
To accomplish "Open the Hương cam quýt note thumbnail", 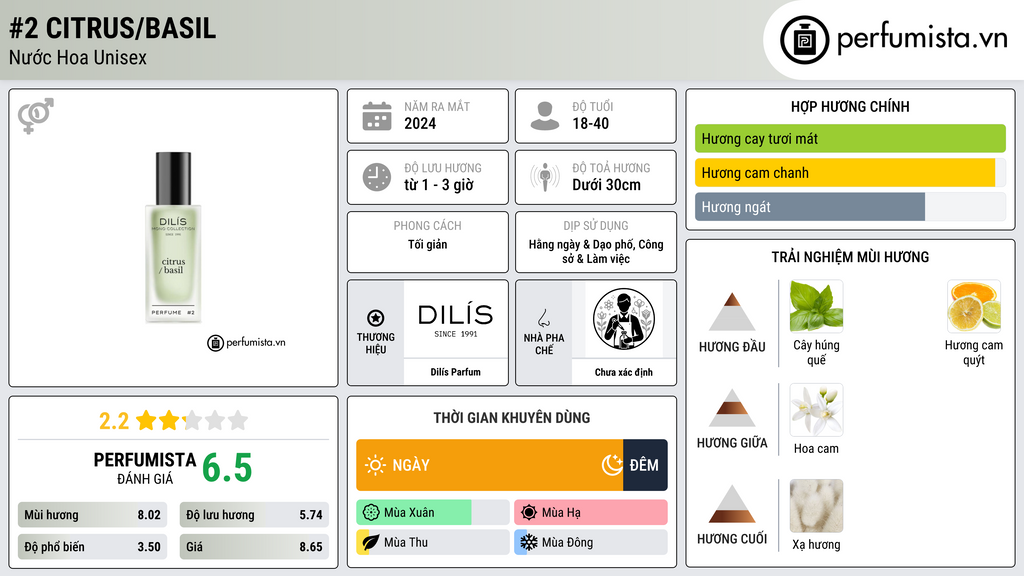I will 974,306.
